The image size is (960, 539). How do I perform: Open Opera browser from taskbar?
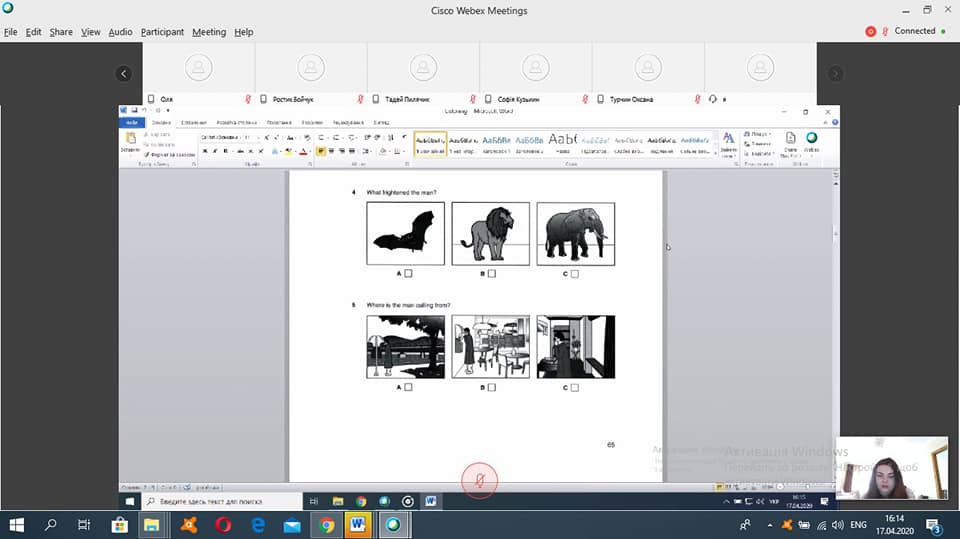pos(223,525)
